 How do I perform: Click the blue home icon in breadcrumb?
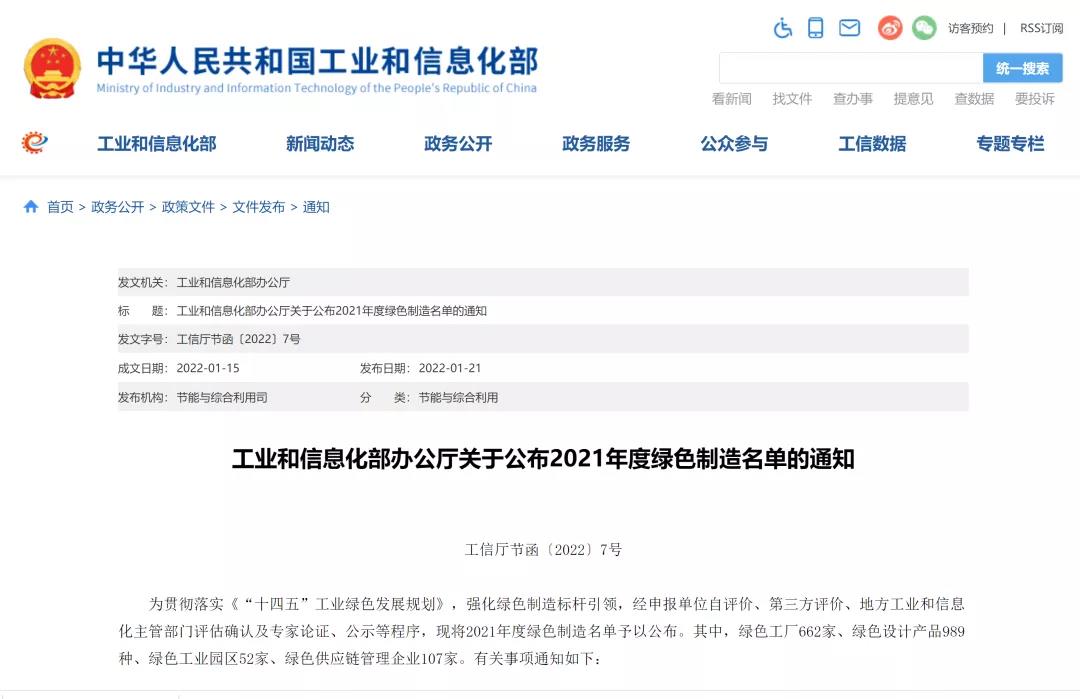pos(31,207)
